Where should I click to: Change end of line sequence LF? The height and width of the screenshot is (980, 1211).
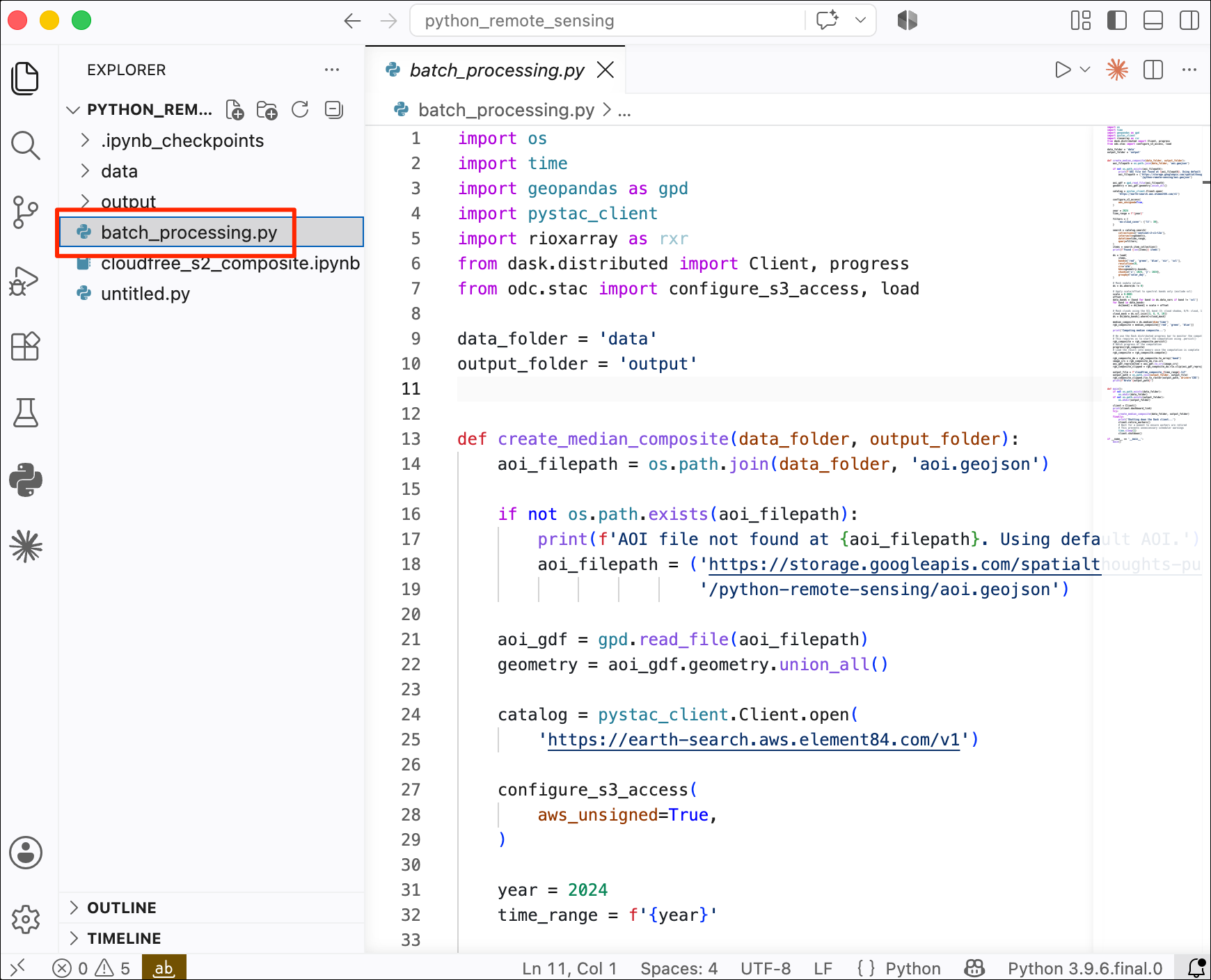point(823,968)
